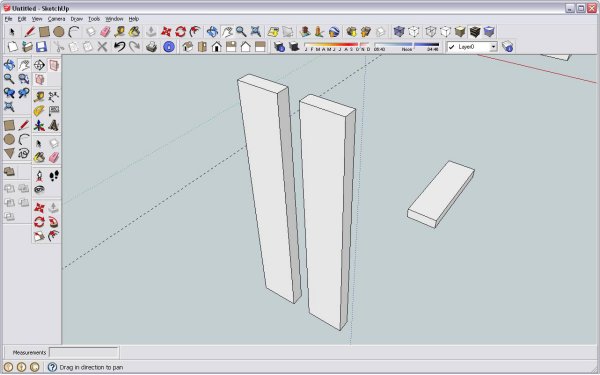This screenshot has height=375, width=600.
Task: Switch to Iso view icon
Action: pos(188,47)
